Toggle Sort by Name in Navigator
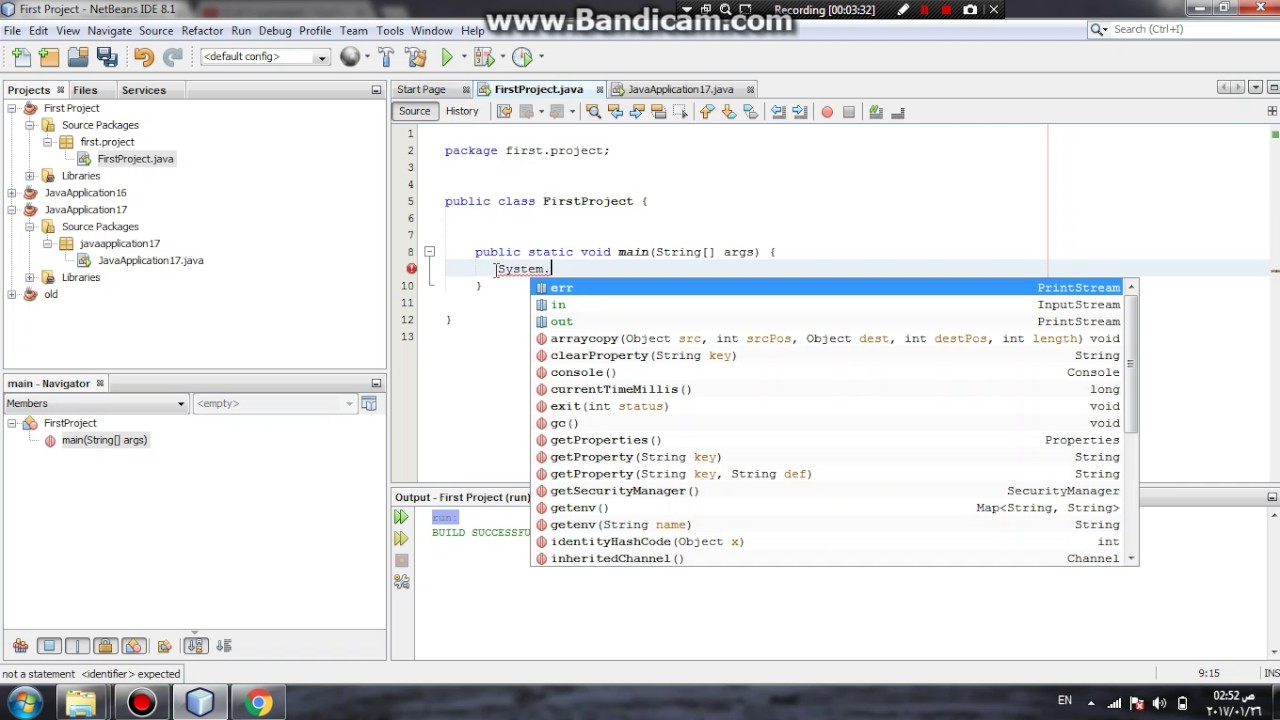The width and height of the screenshot is (1280, 720). tap(195, 646)
